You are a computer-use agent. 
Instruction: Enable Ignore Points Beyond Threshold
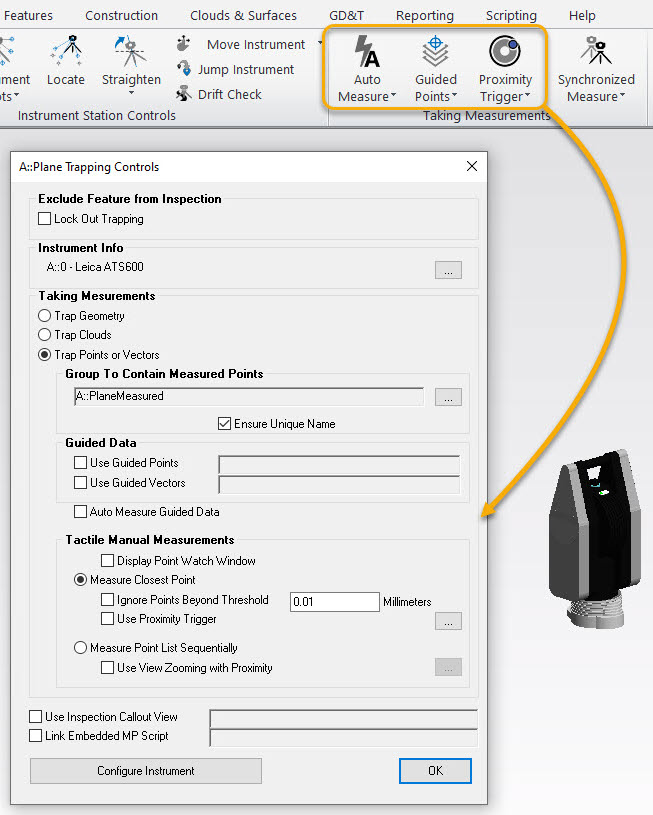(x=108, y=600)
